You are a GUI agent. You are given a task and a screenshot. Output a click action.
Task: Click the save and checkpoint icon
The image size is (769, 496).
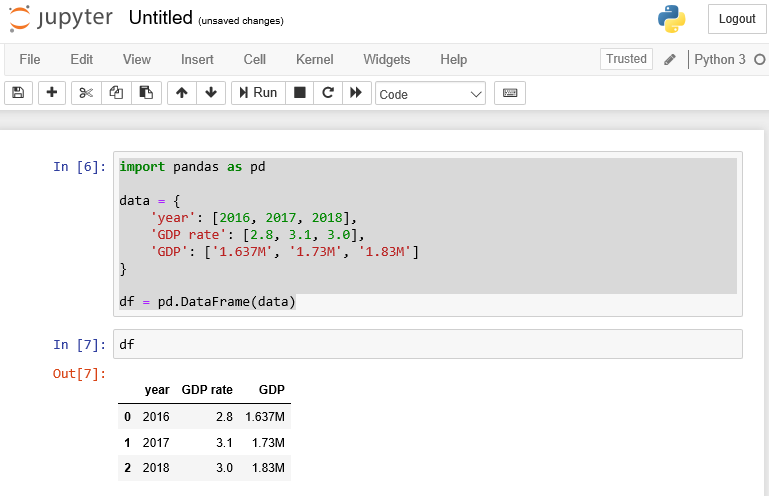[18, 93]
